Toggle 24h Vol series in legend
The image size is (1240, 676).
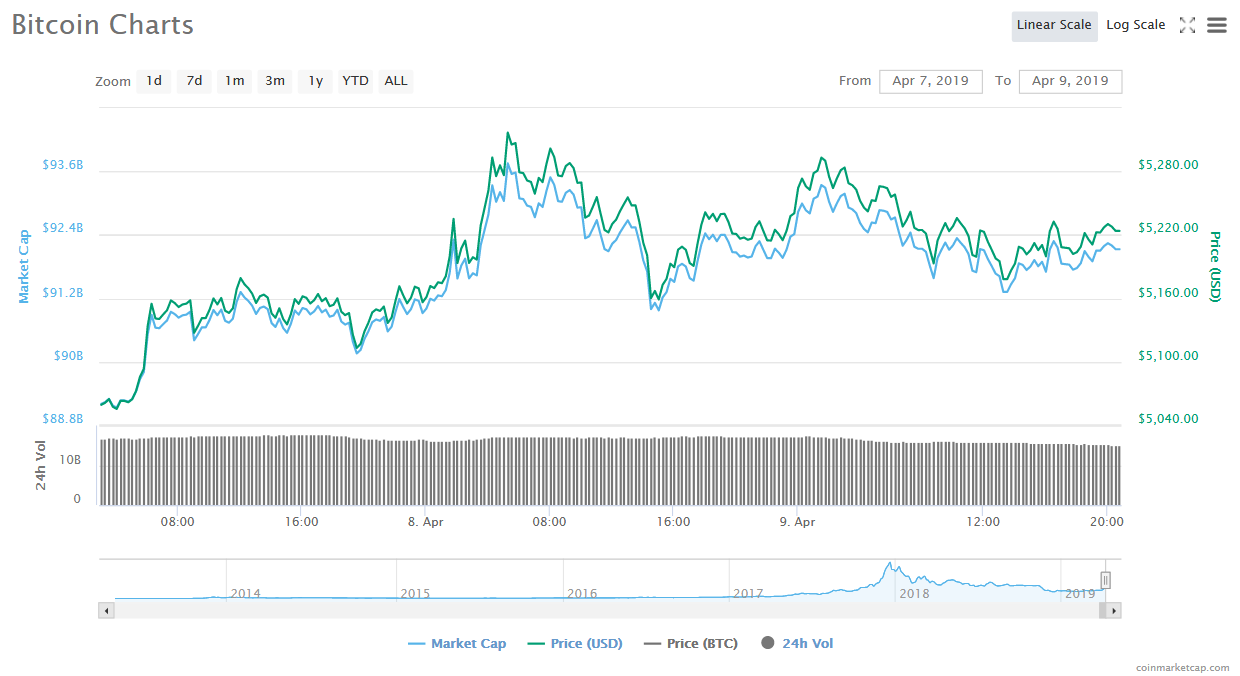797,643
